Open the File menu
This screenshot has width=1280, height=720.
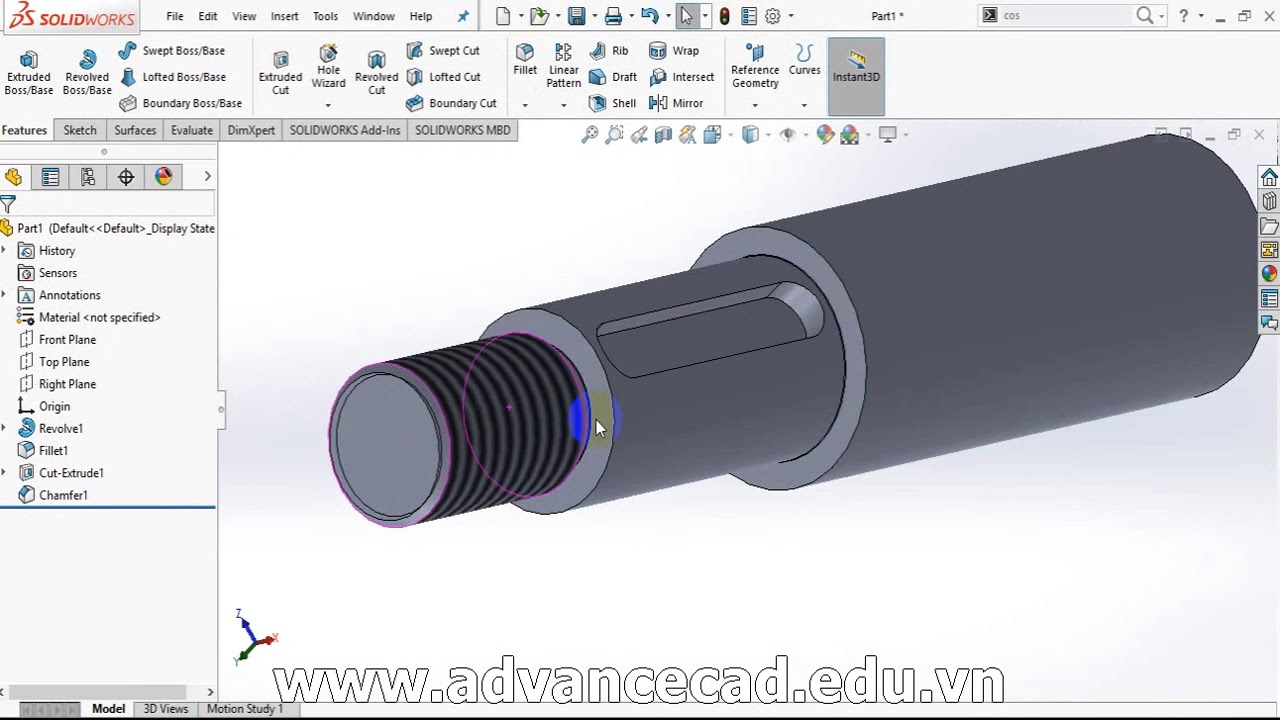point(175,16)
